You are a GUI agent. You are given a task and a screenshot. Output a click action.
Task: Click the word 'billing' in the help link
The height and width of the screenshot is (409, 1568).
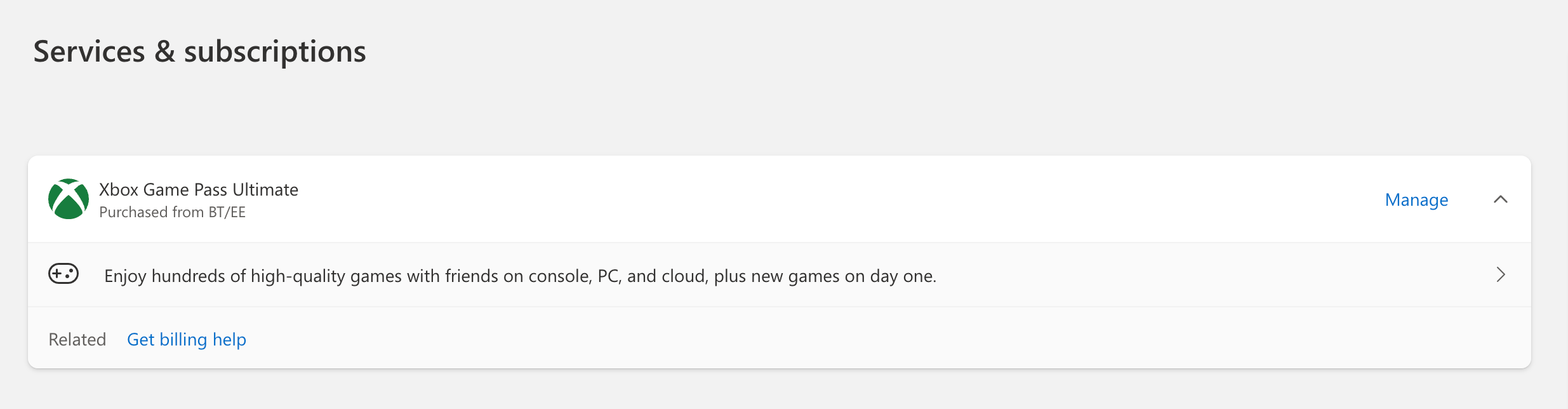tap(183, 340)
